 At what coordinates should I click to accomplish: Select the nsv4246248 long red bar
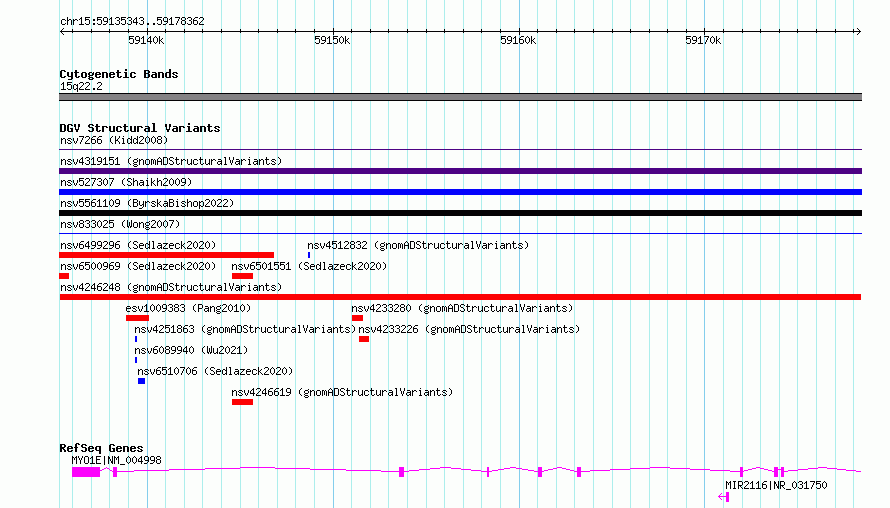[460, 297]
